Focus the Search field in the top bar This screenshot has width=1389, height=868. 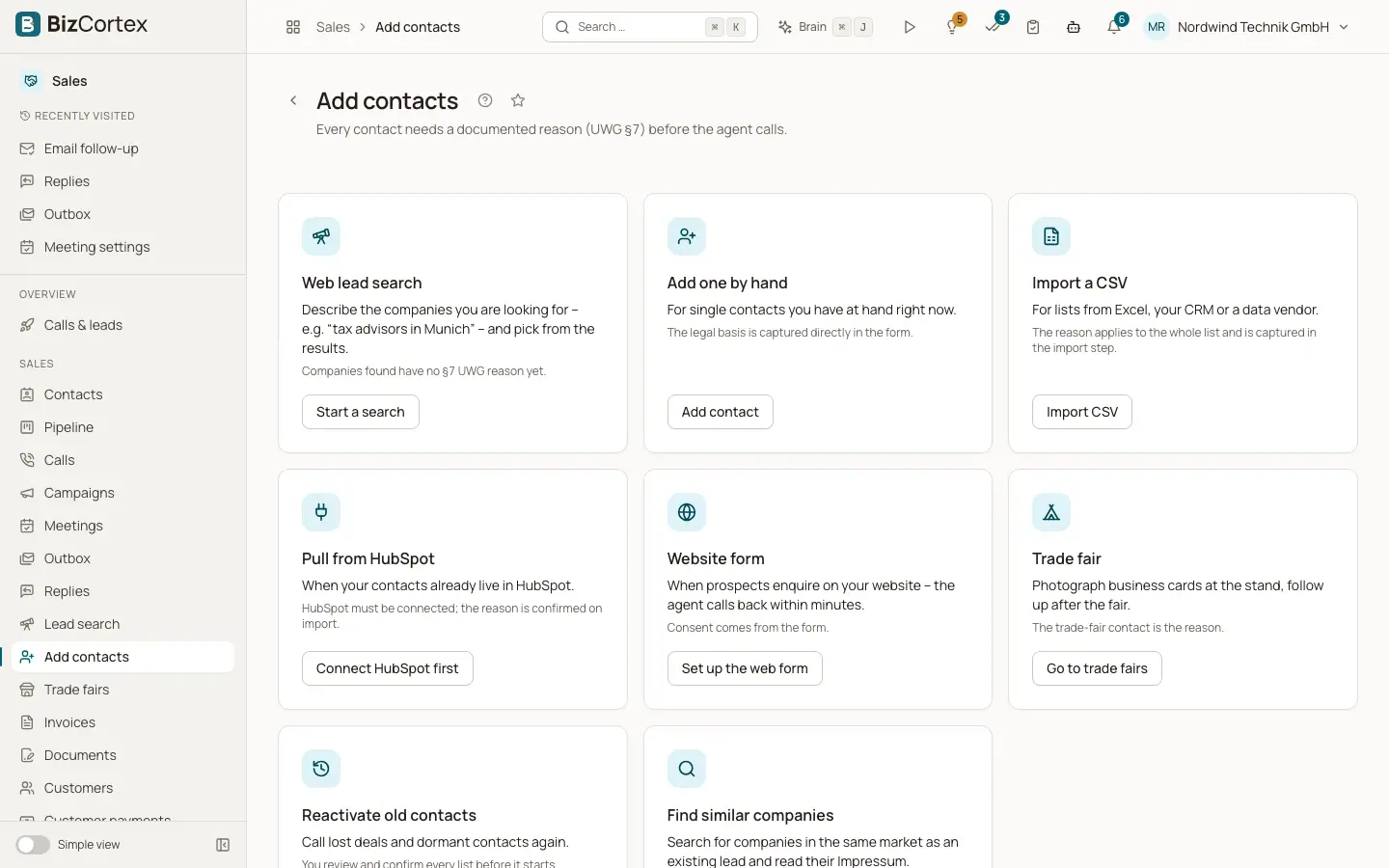coord(650,27)
